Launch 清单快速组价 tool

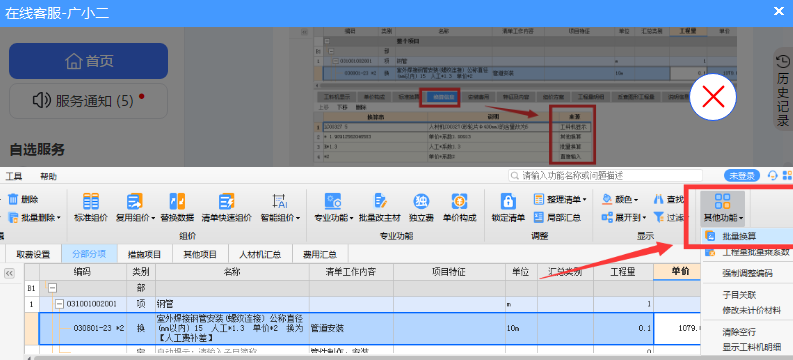(227, 208)
